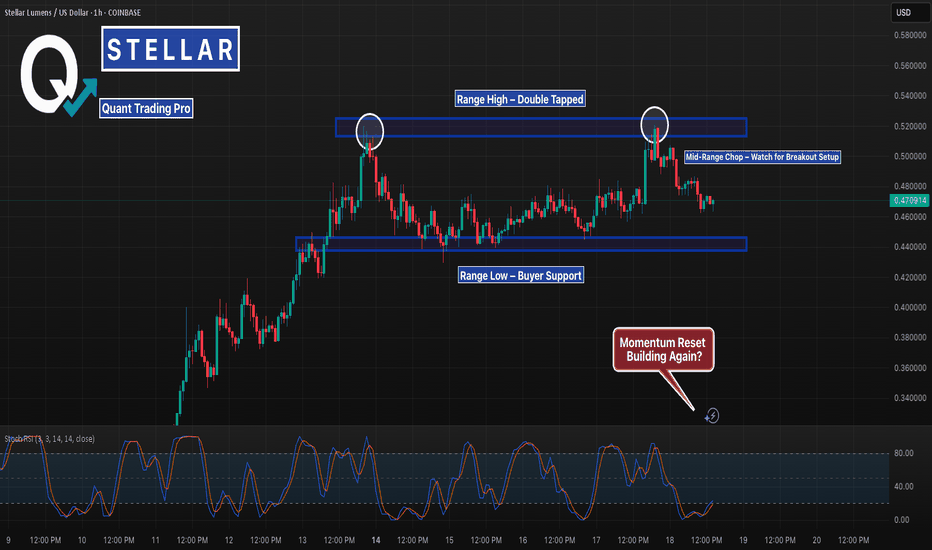Click the Stoch RSI indicator legend
The image size is (932, 550).
click(50, 439)
